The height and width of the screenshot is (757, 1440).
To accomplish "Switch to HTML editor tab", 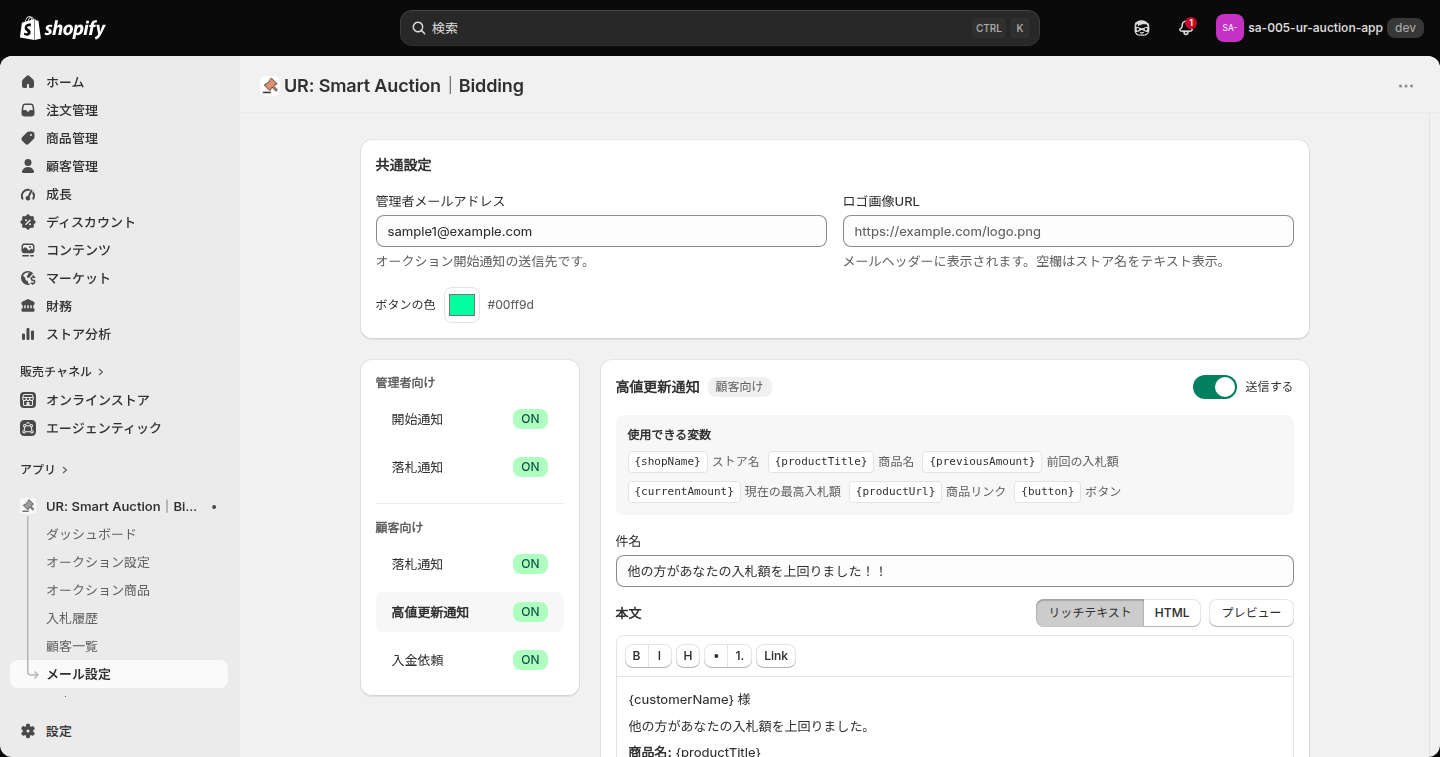I will tap(1172, 613).
